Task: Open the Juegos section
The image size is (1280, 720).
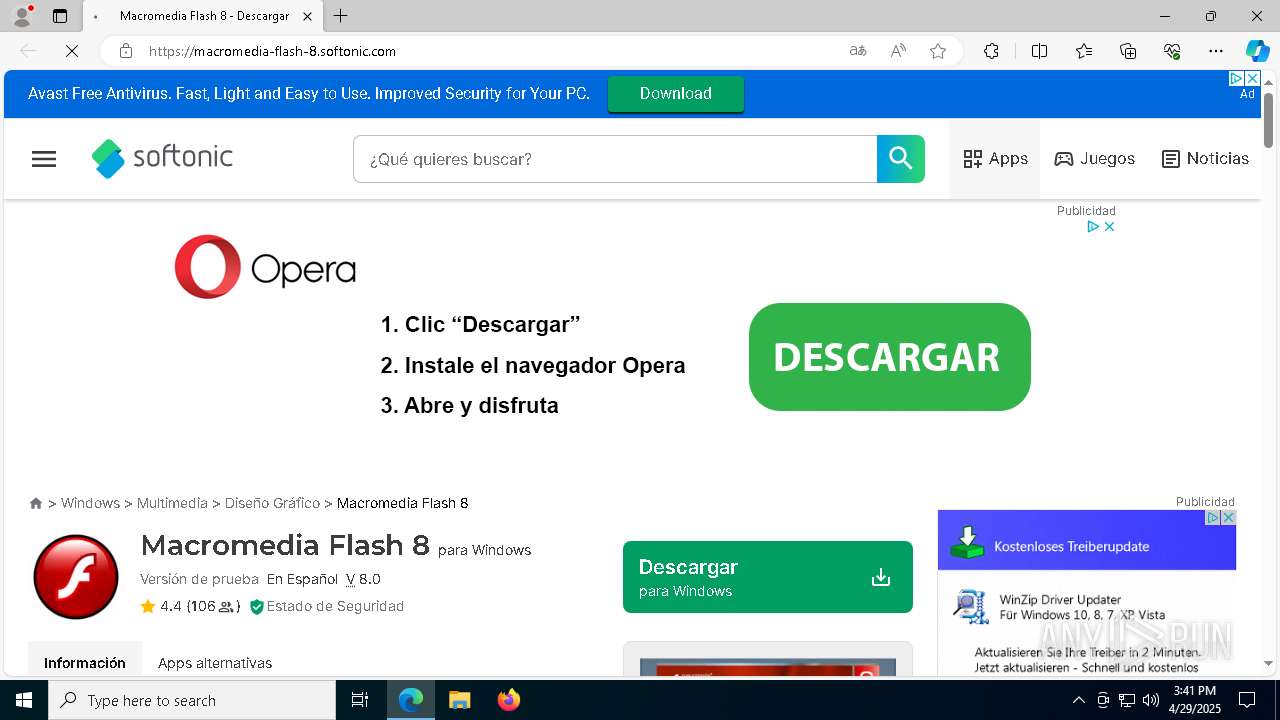Action: 1095,159
